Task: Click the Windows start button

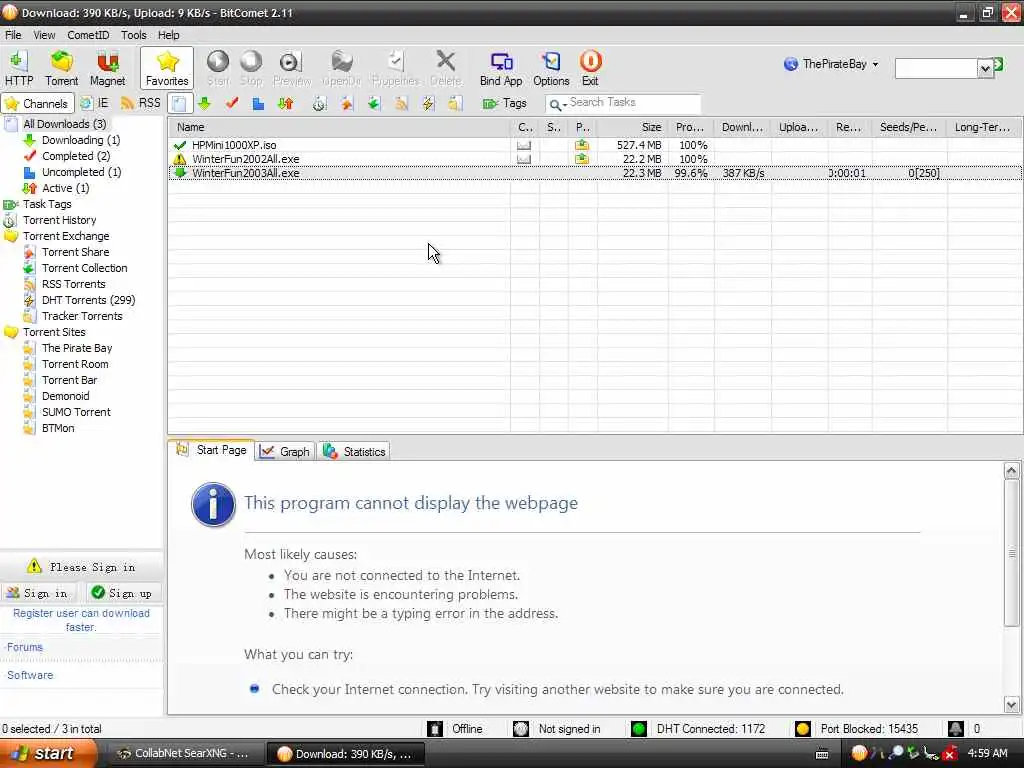Action: coord(47,754)
